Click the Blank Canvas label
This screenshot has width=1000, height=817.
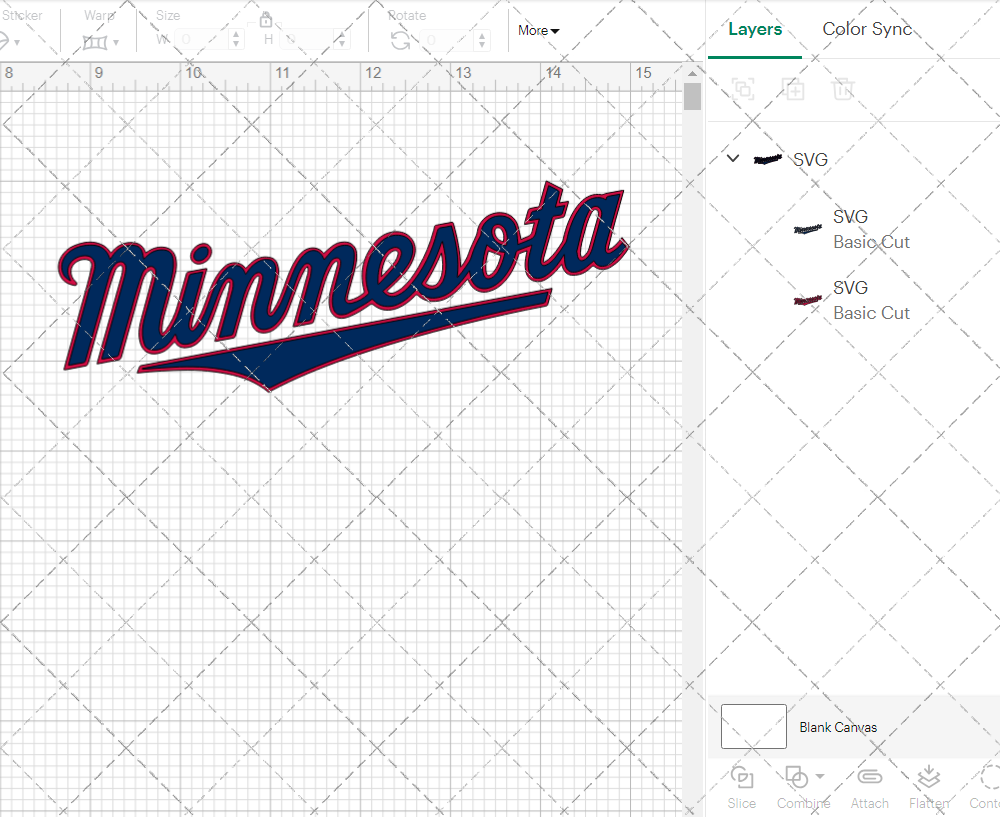click(838, 727)
